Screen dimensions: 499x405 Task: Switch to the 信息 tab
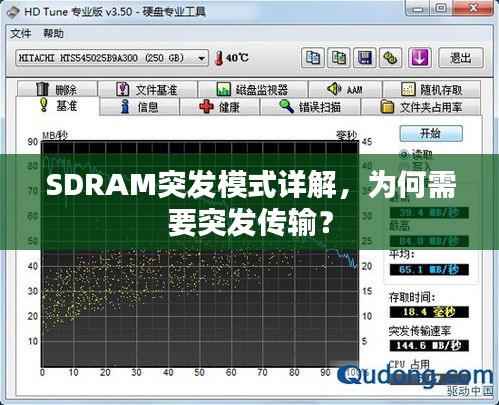(139, 107)
